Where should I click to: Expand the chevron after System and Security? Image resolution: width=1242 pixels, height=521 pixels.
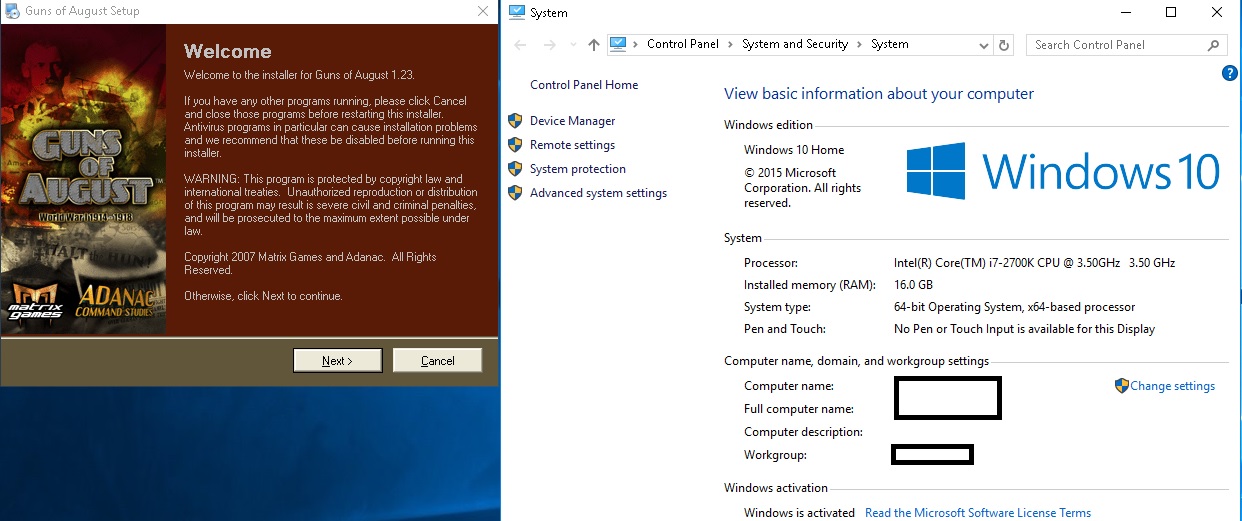859,45
